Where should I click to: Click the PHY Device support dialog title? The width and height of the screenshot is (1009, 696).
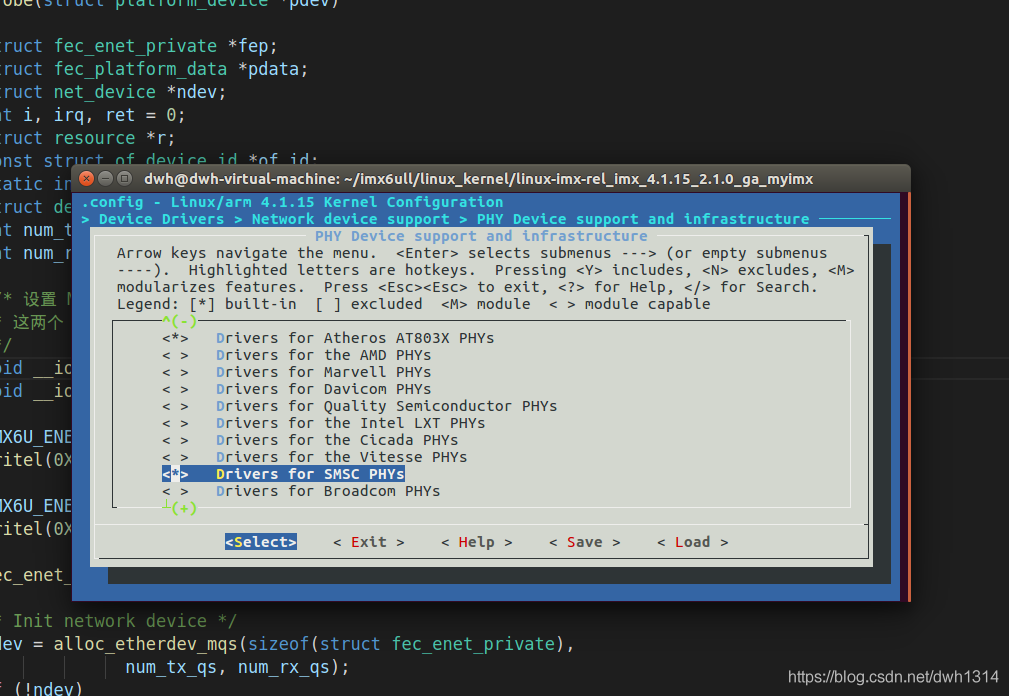pos(481,236)
